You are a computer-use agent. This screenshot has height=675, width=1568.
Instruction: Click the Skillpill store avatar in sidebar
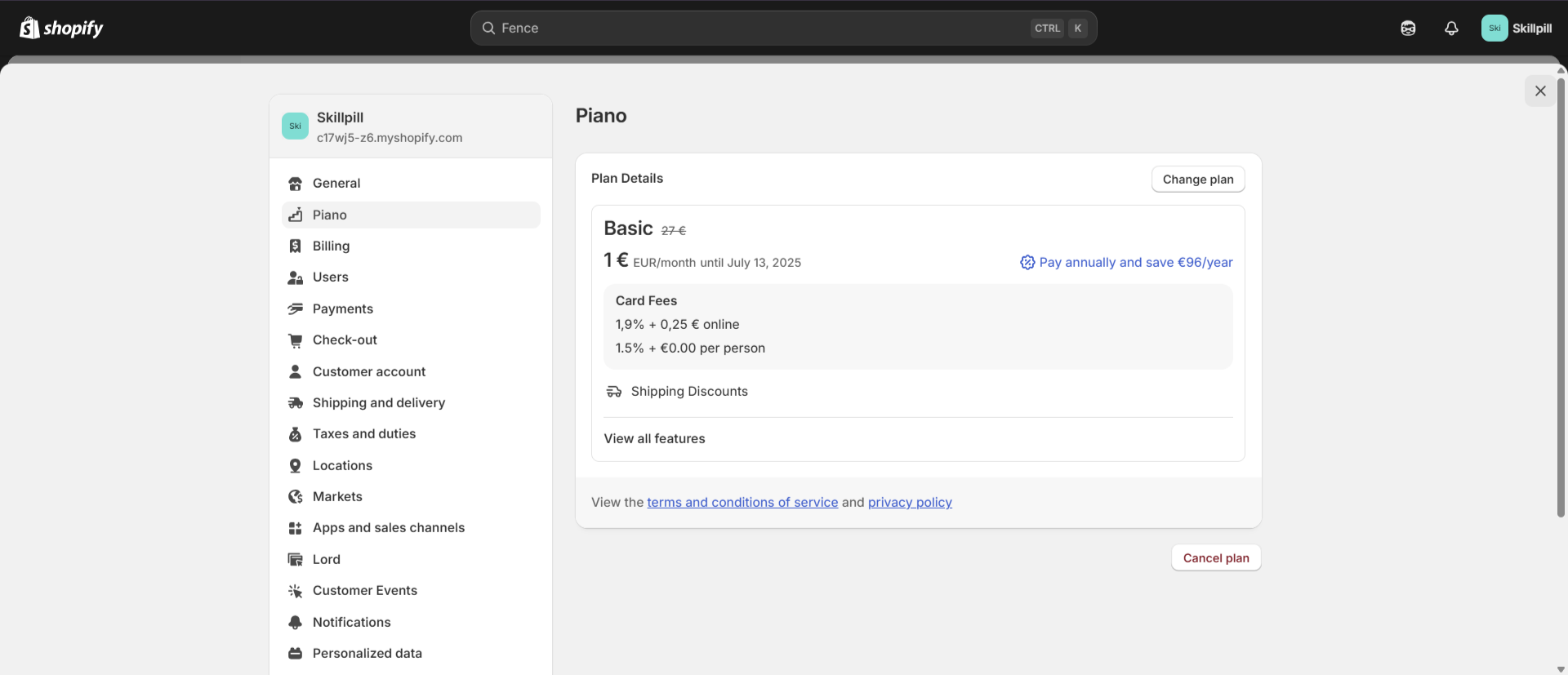tap(295, 126)
